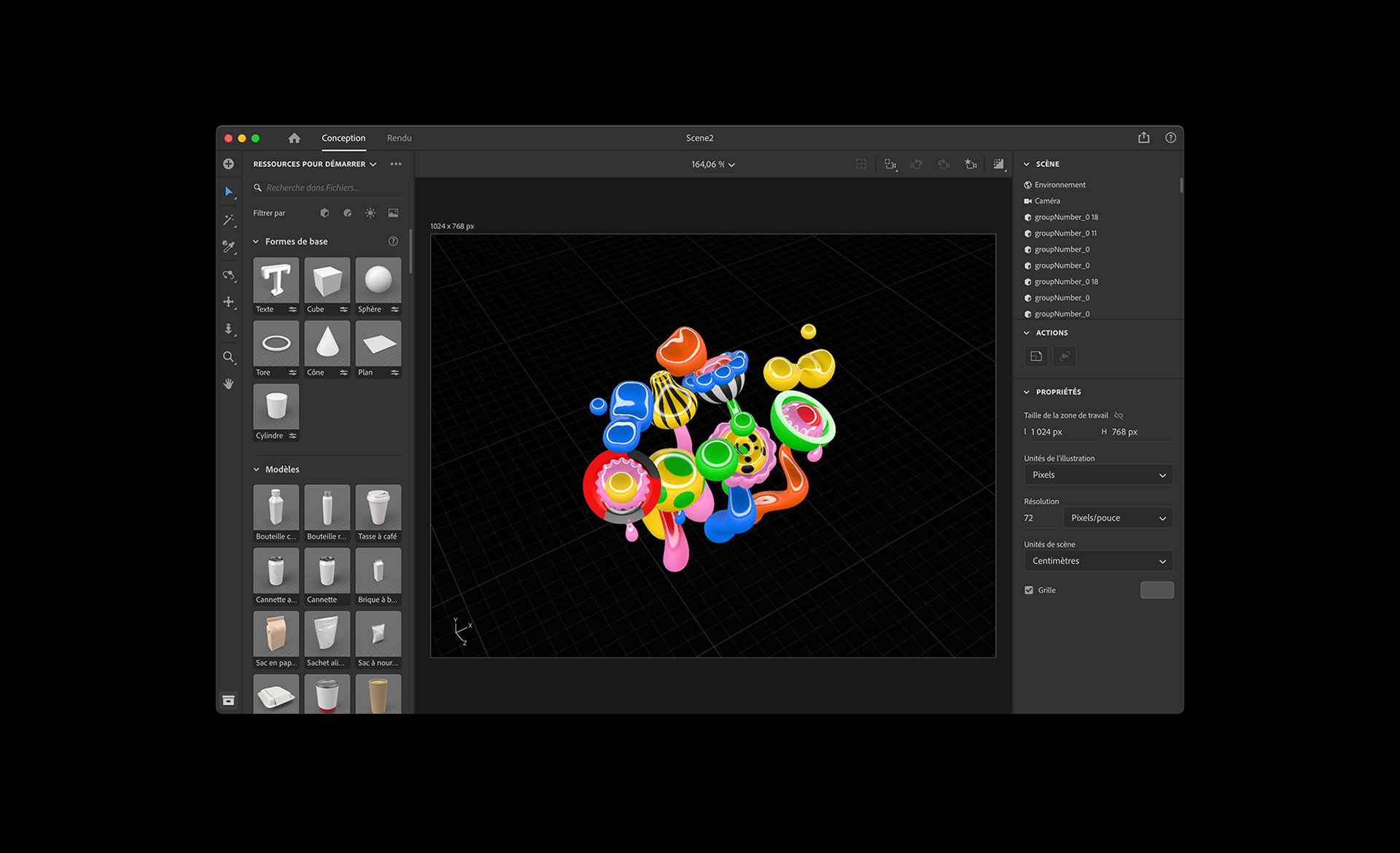The image size is (1400, 853).
Task: Select the zoom magnifier tool
Action: tap(228, 357)
